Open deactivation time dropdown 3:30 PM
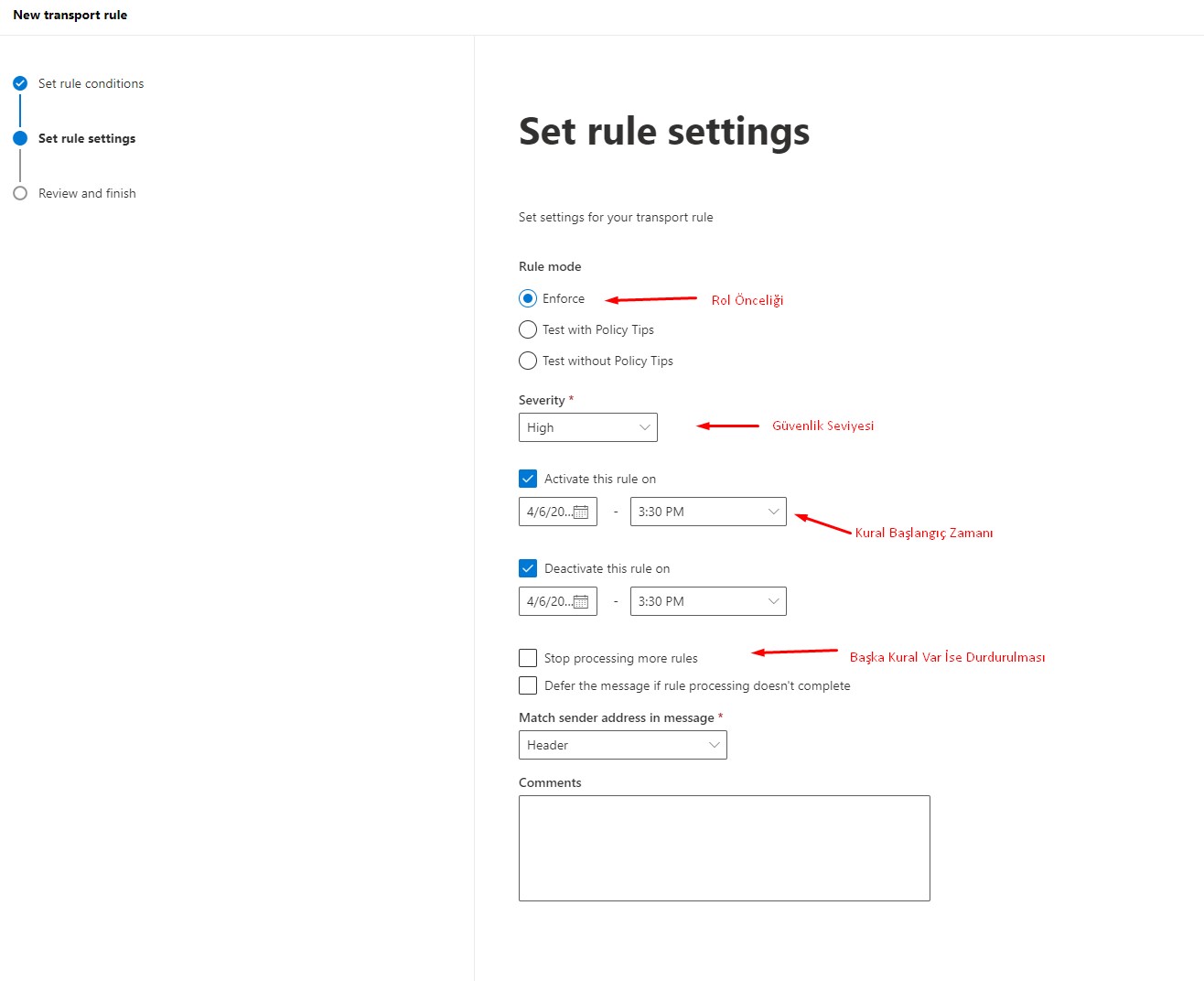1204x981 pixels. pyautogui.click(x=707, y=601)
